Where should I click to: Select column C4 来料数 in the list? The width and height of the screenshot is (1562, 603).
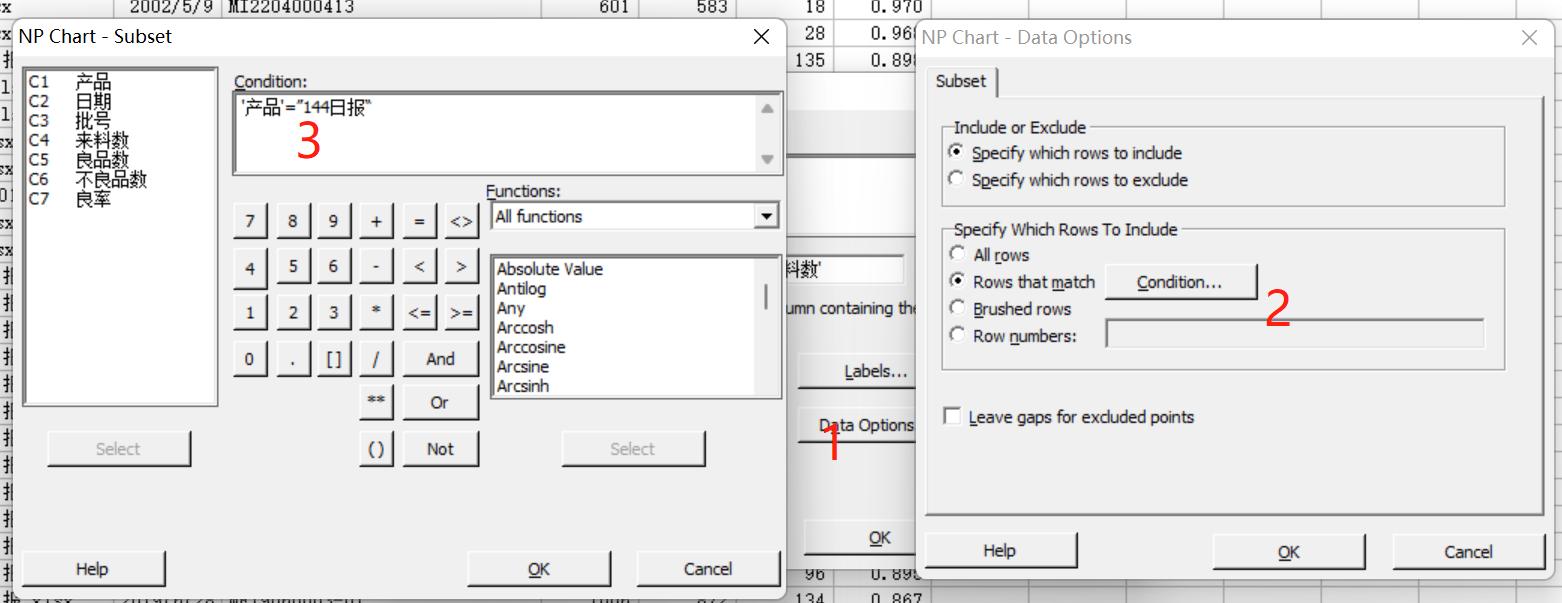click(x=120, y=141)
